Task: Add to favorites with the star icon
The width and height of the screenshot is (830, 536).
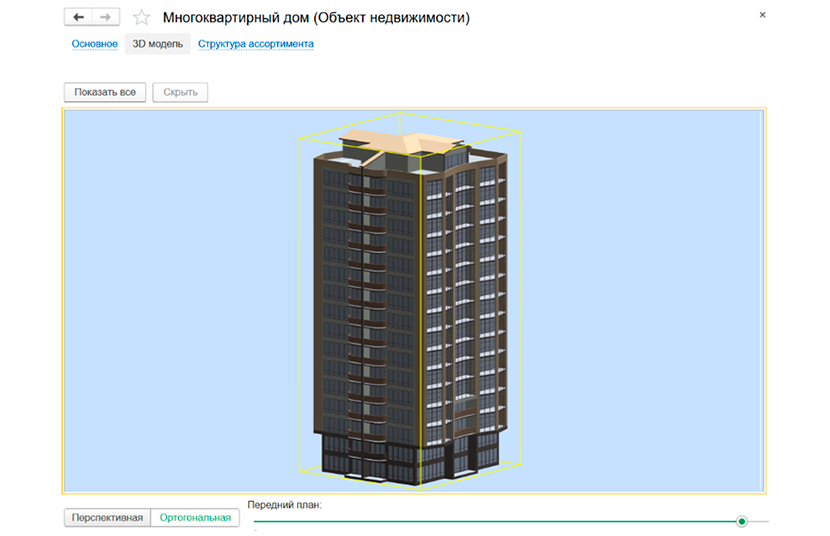Action: pyautogui.click(x=141, y=17)
